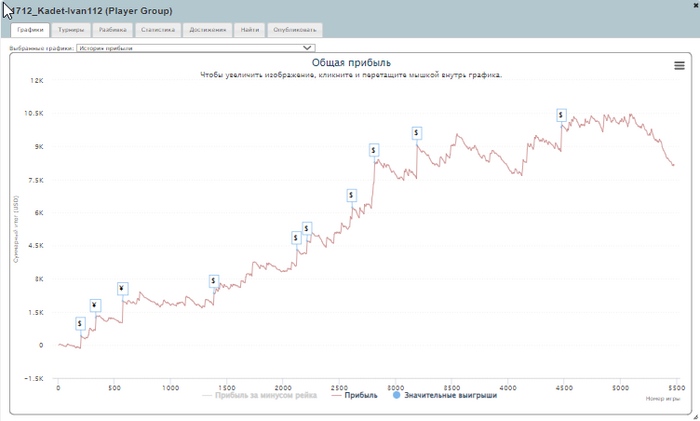700x421 pixels.
Task: Open the "Статистика" tab
Action: click(x=158, y=30)
